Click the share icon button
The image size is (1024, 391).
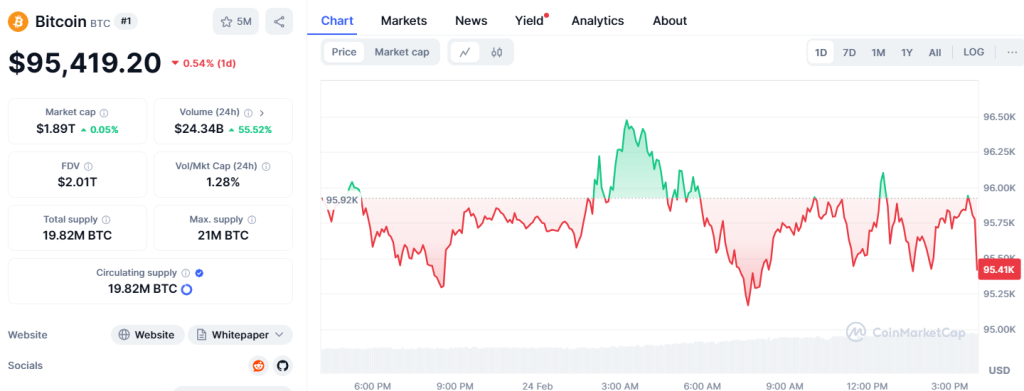pos(279,22)
